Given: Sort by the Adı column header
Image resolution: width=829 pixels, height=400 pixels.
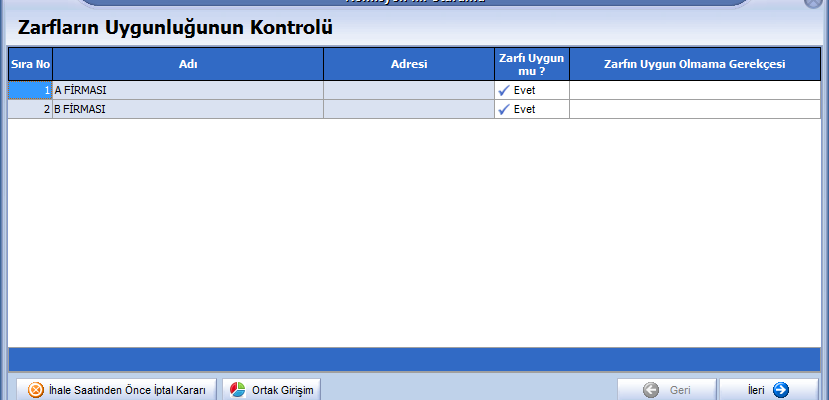Looking at the screenshot, I should click(187, 64).
